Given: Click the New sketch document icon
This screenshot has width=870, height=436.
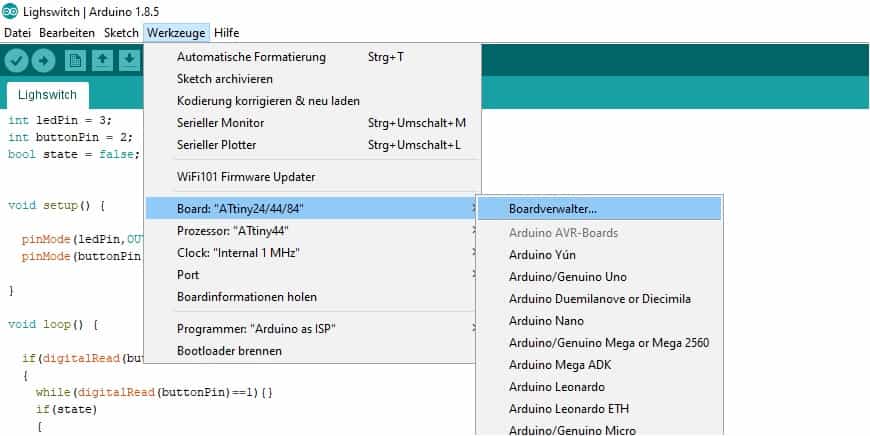Looking at the screenshot, I should coord(75,61).
